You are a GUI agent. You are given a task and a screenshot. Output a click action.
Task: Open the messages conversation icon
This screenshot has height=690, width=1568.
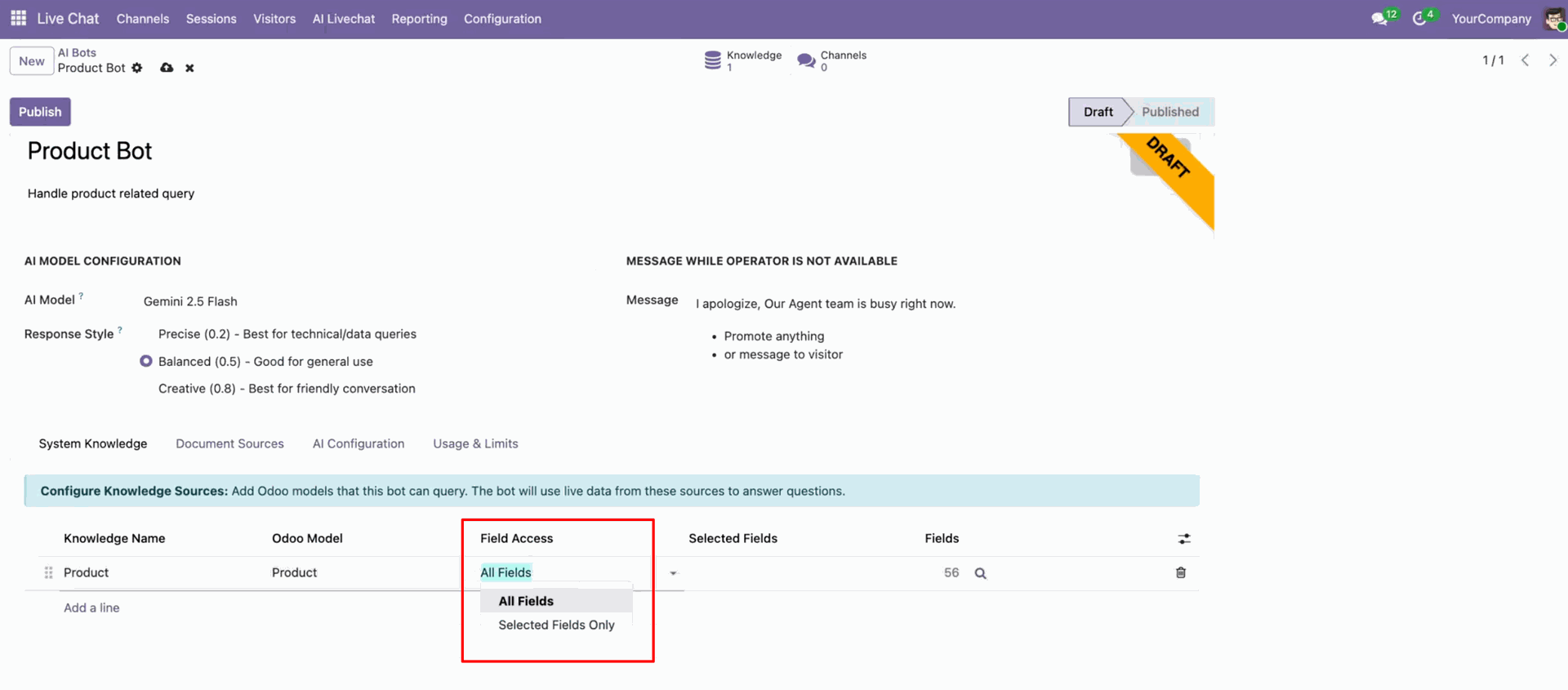pyautogui.click(x=1379, y=19)
